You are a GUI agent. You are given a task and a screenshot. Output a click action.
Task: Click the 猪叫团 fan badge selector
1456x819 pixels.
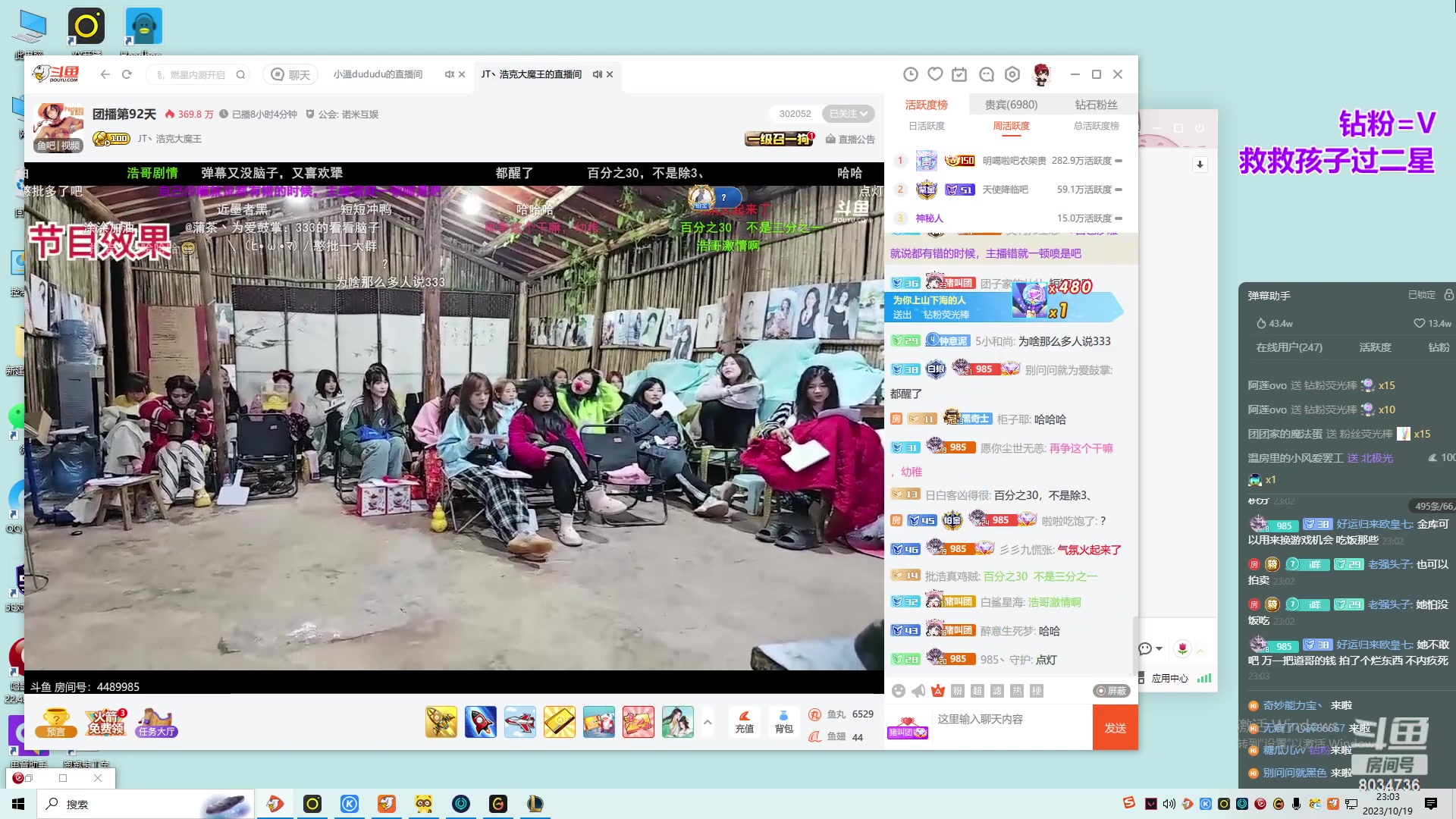pyautogui.click(x=908, y=727)
